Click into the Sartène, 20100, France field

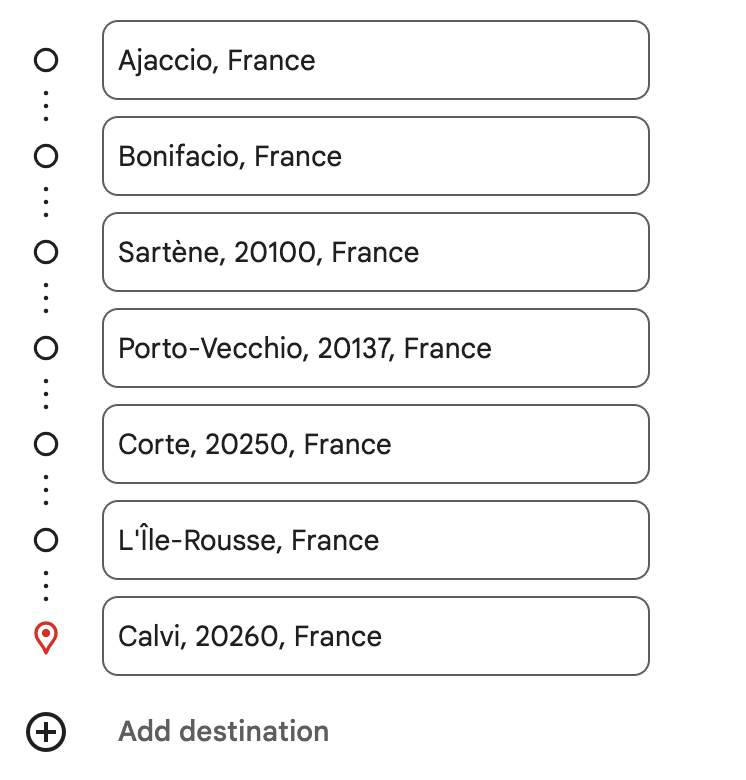pyautogui.click(x=375, y=252)
